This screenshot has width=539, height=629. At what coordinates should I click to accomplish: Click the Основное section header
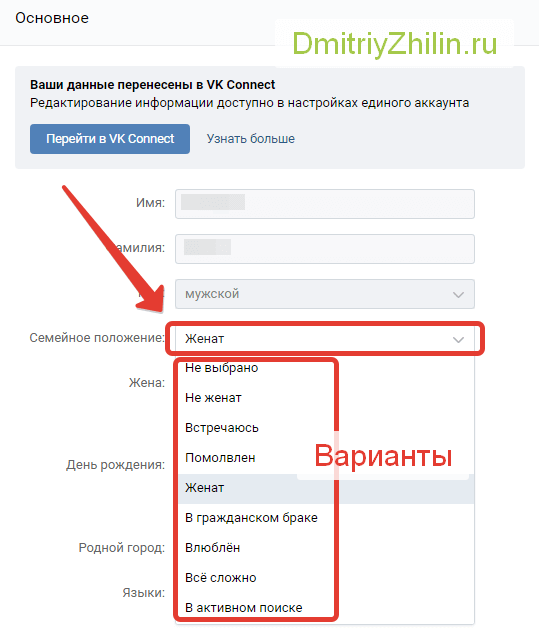(52, 18)
